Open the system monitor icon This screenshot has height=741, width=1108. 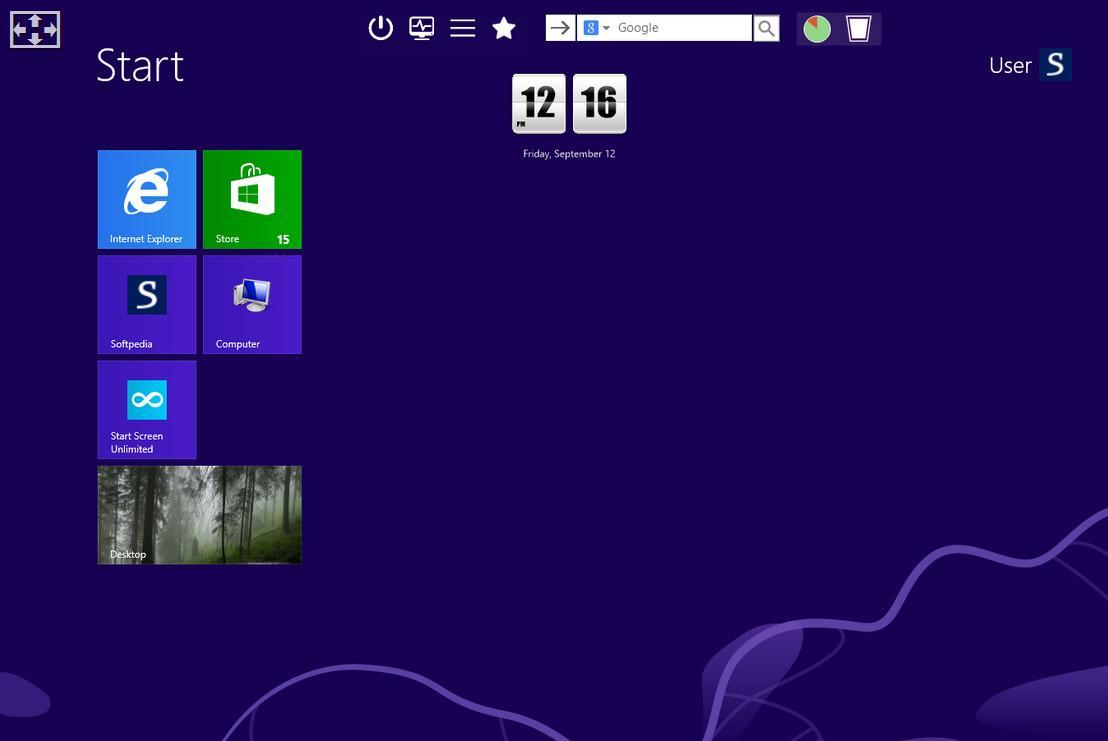[x=422, y=28]
